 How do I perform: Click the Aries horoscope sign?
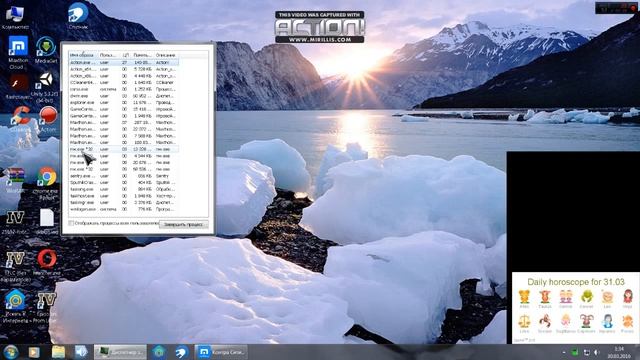(x=524, y=299)
